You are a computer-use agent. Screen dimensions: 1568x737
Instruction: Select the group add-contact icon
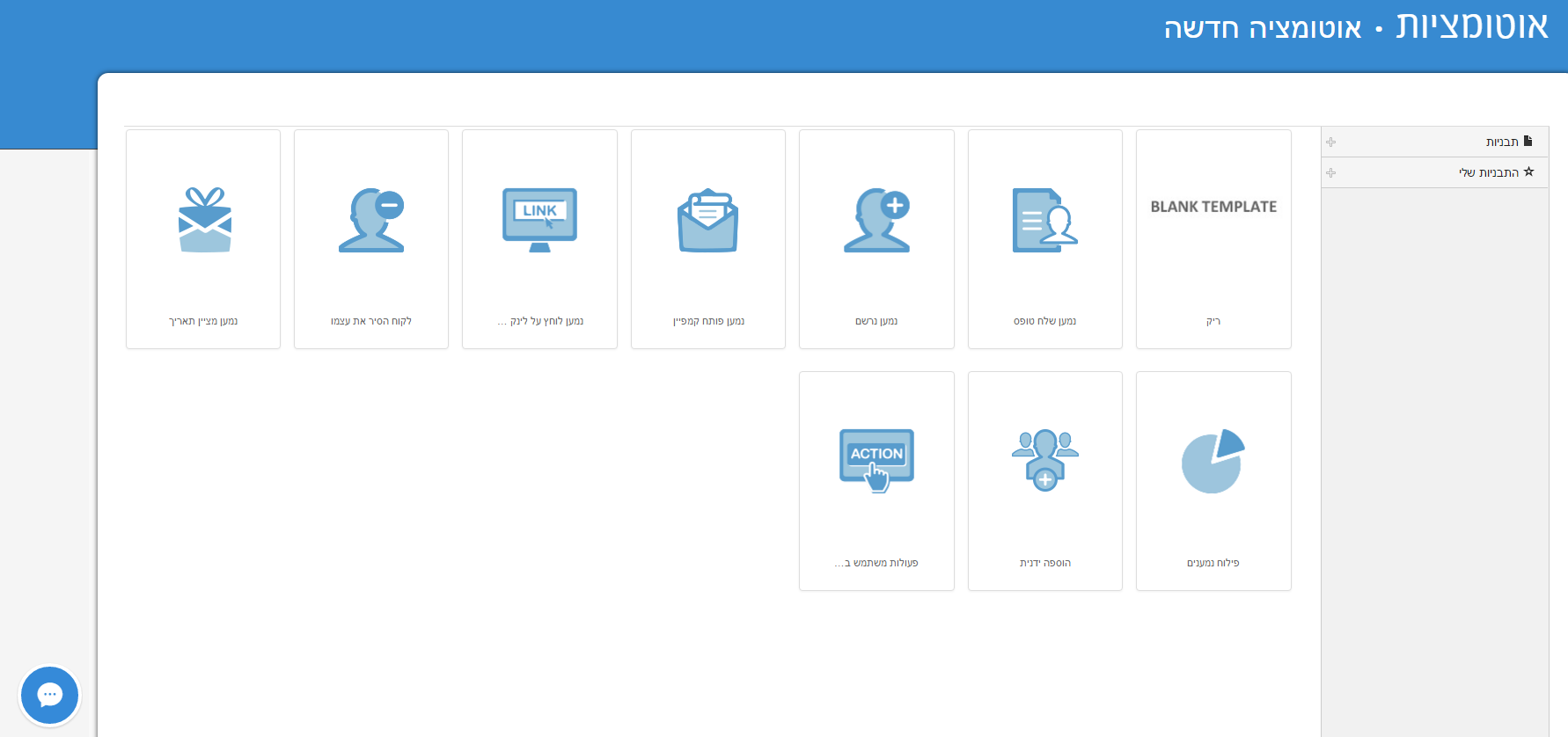tap(1044, 460)
